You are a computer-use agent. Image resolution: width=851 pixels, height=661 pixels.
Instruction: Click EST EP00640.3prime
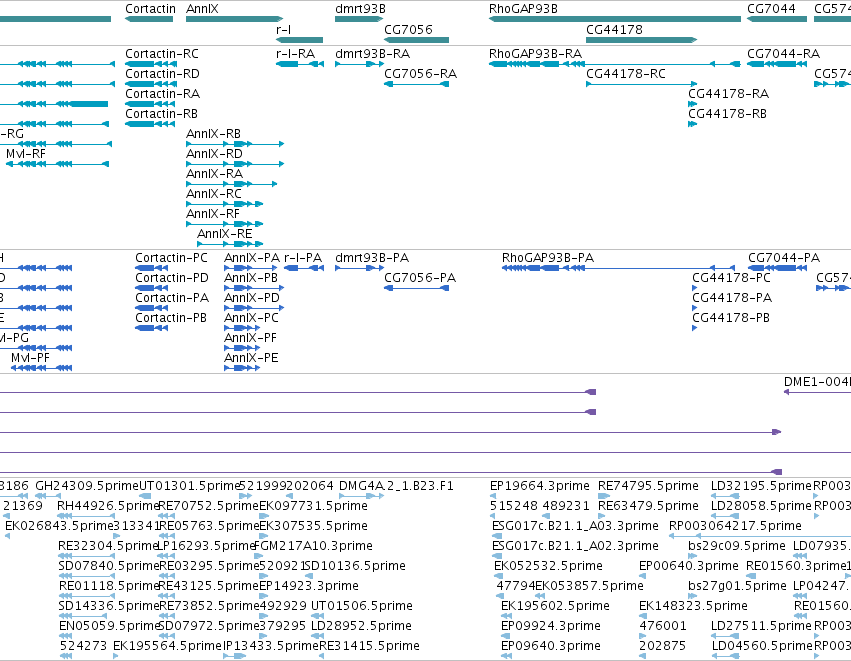click(689, 566)
